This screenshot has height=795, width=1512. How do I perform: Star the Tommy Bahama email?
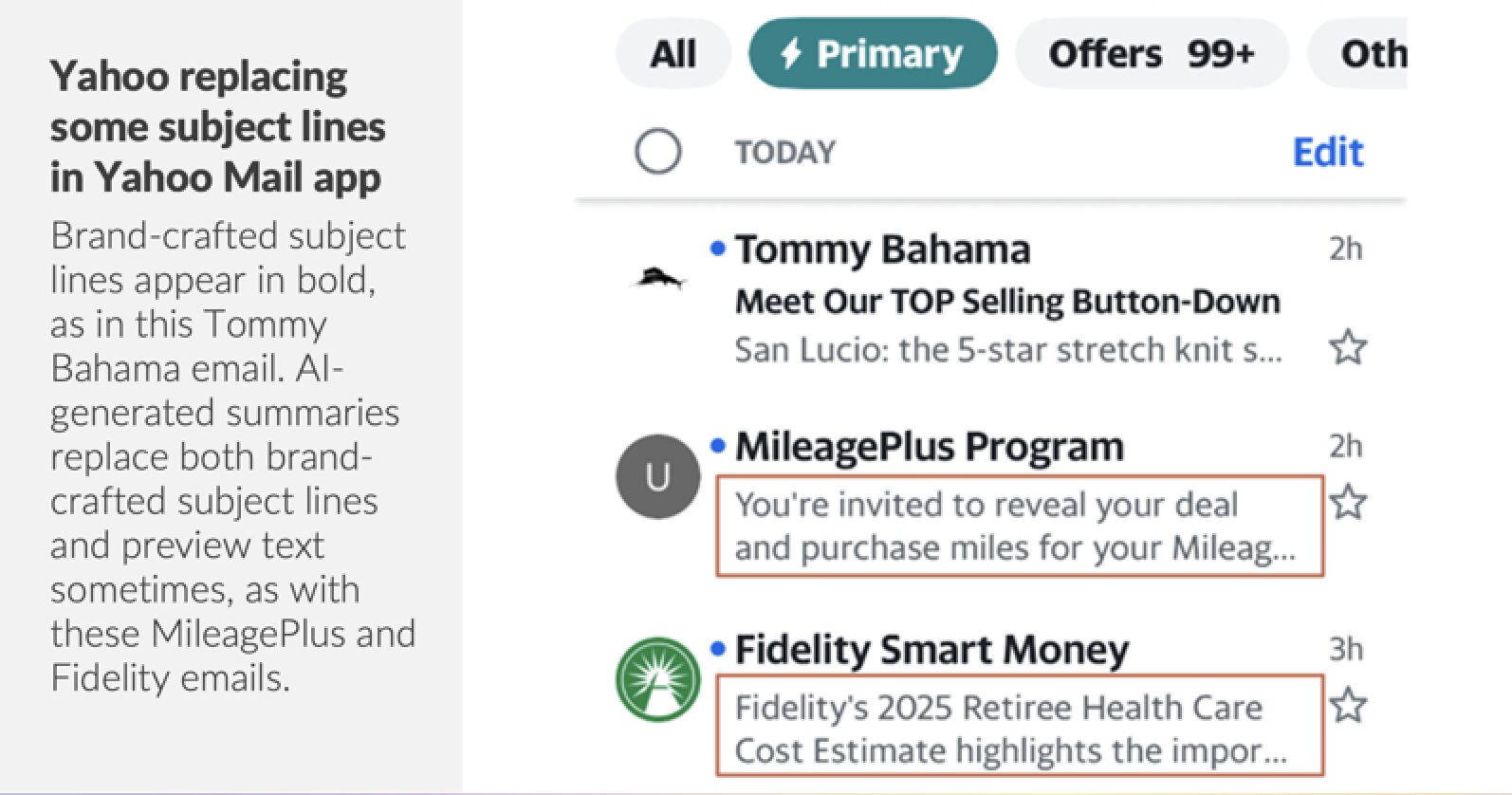click(1350, 348)
